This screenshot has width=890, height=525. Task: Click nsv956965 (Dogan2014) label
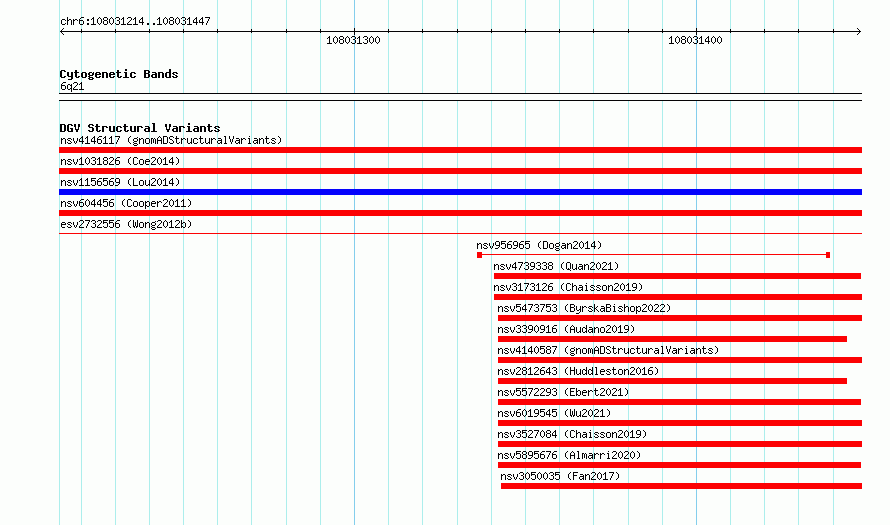click(539, 245)
